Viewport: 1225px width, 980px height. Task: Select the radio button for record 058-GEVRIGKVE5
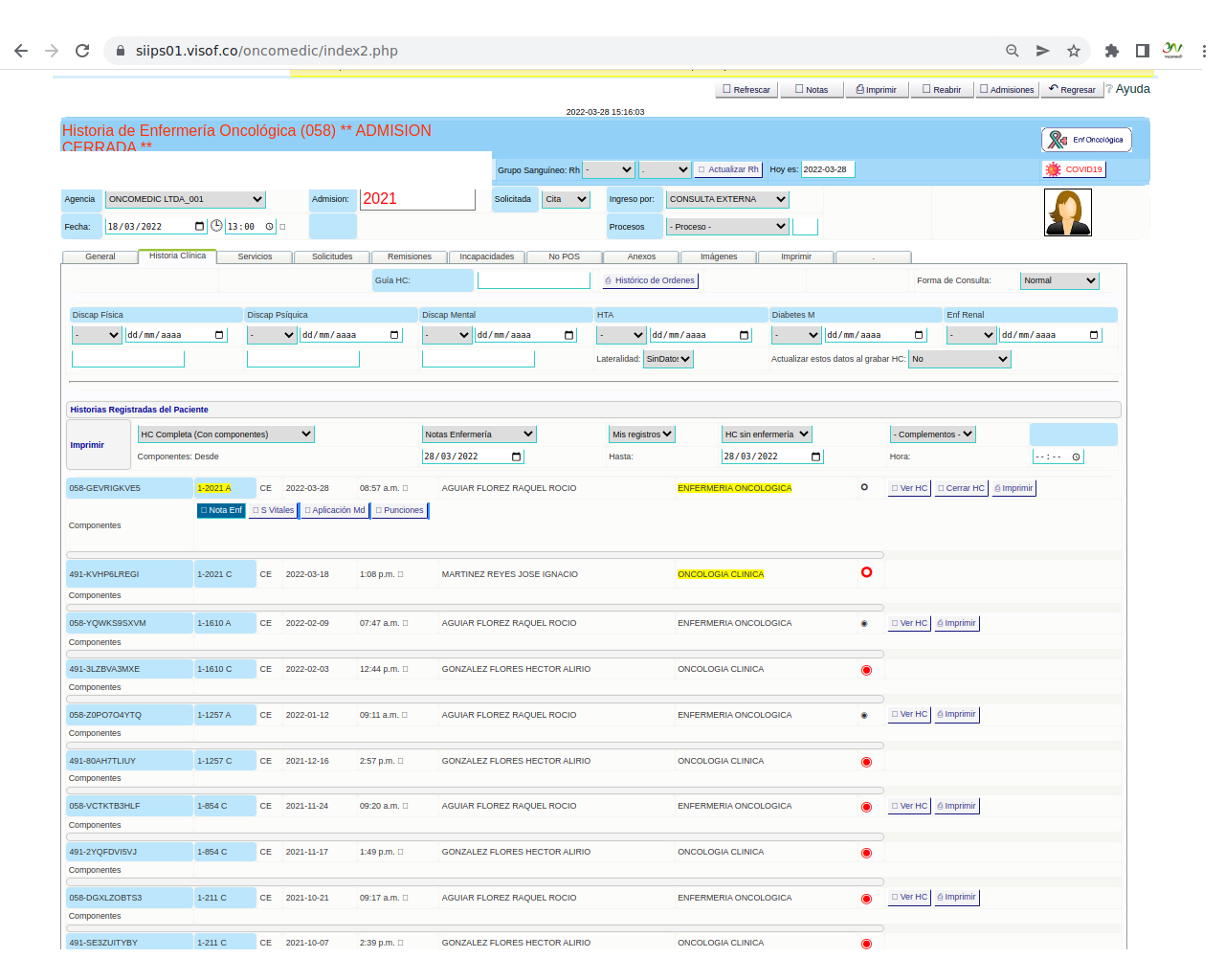(x=864, y=487)
